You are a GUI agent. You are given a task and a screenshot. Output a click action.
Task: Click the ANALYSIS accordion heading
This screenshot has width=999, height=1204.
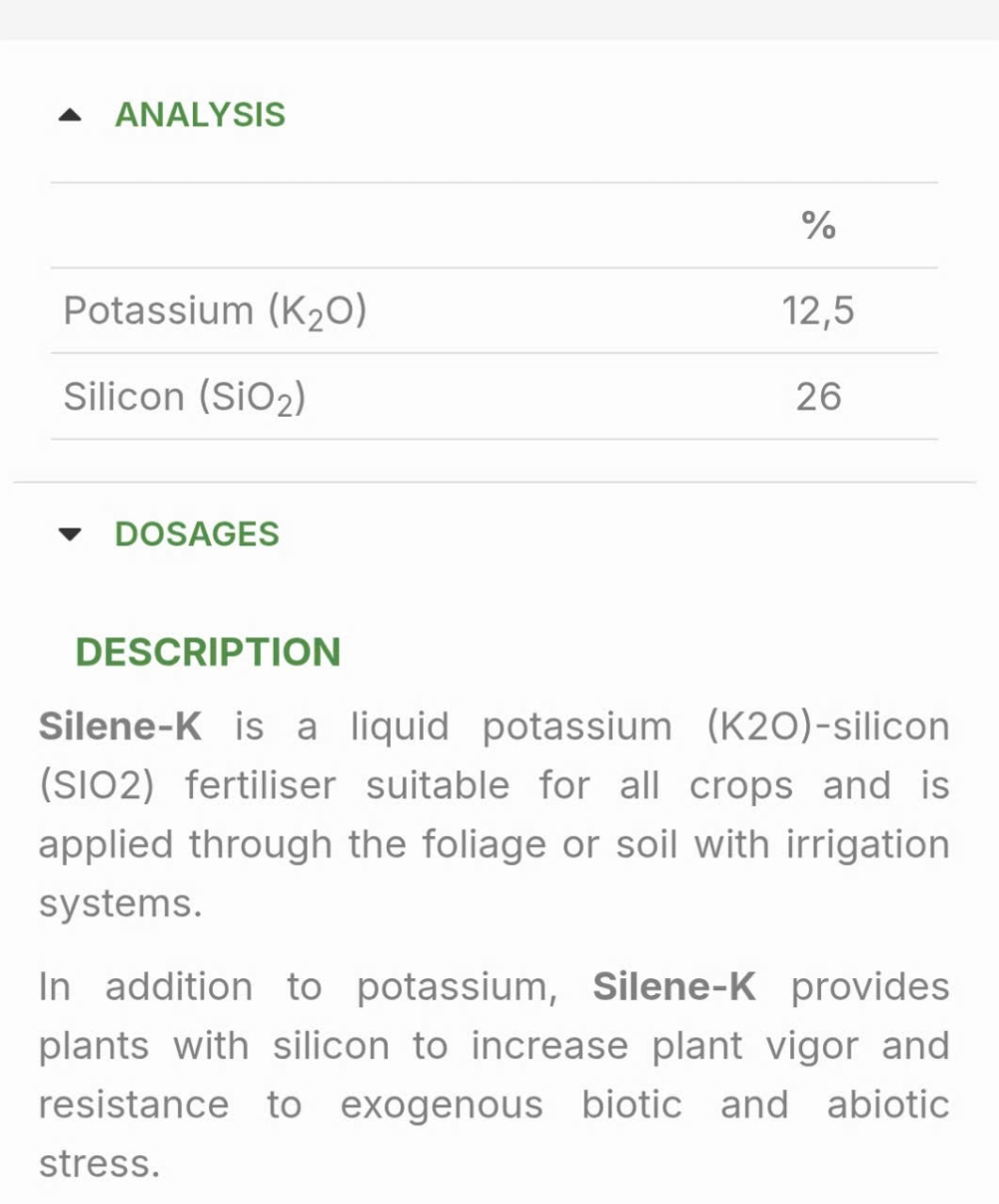click(200, 115)
